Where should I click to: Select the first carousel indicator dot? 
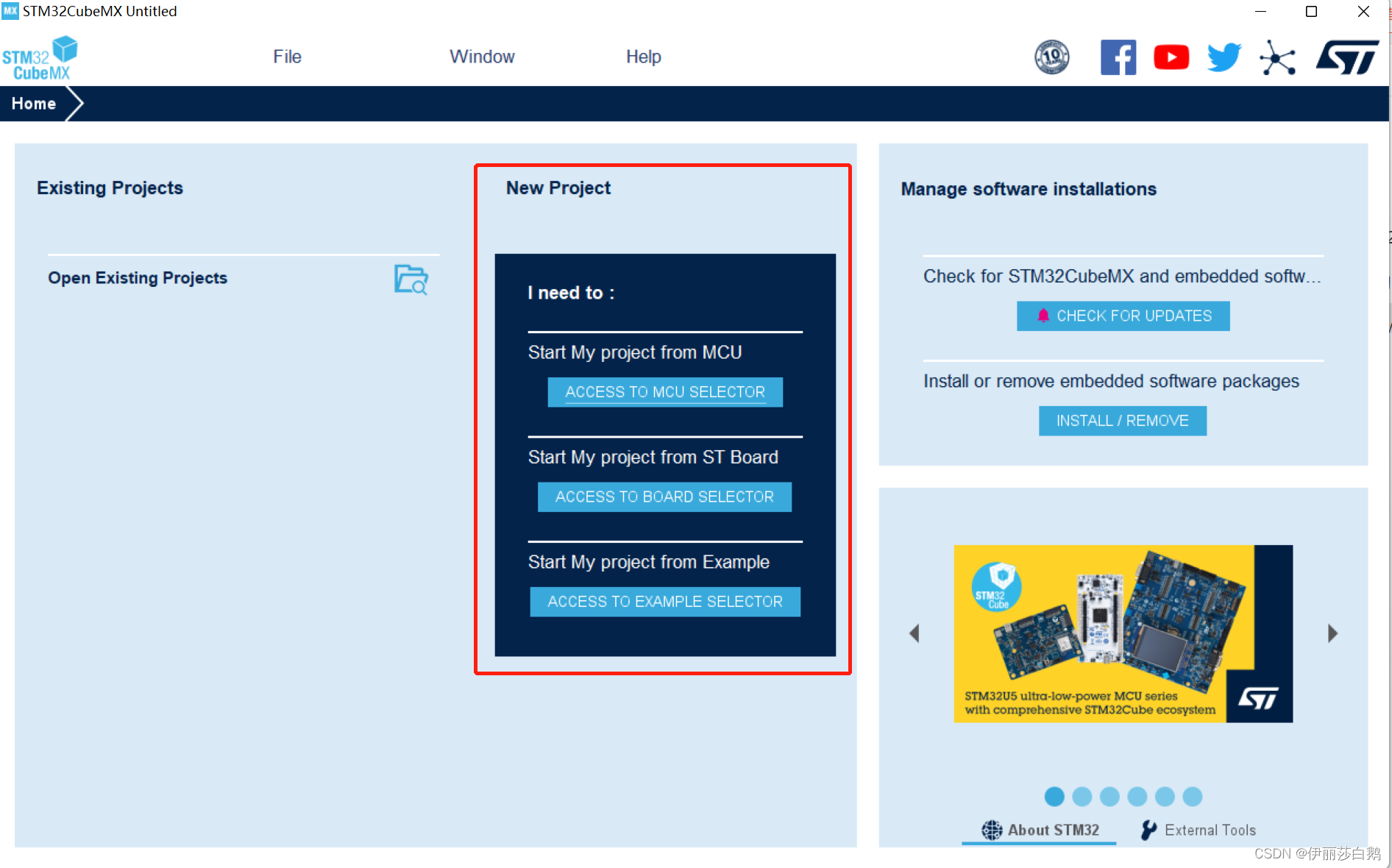pyautogui.click(x=1054, y=797)
